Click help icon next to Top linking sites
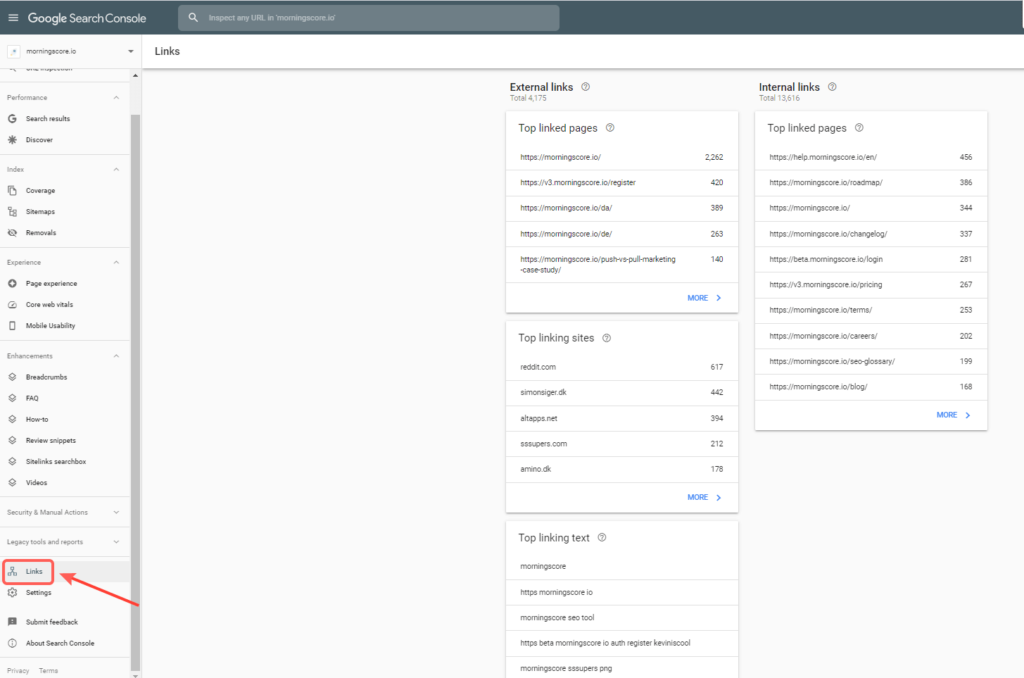 607,338
